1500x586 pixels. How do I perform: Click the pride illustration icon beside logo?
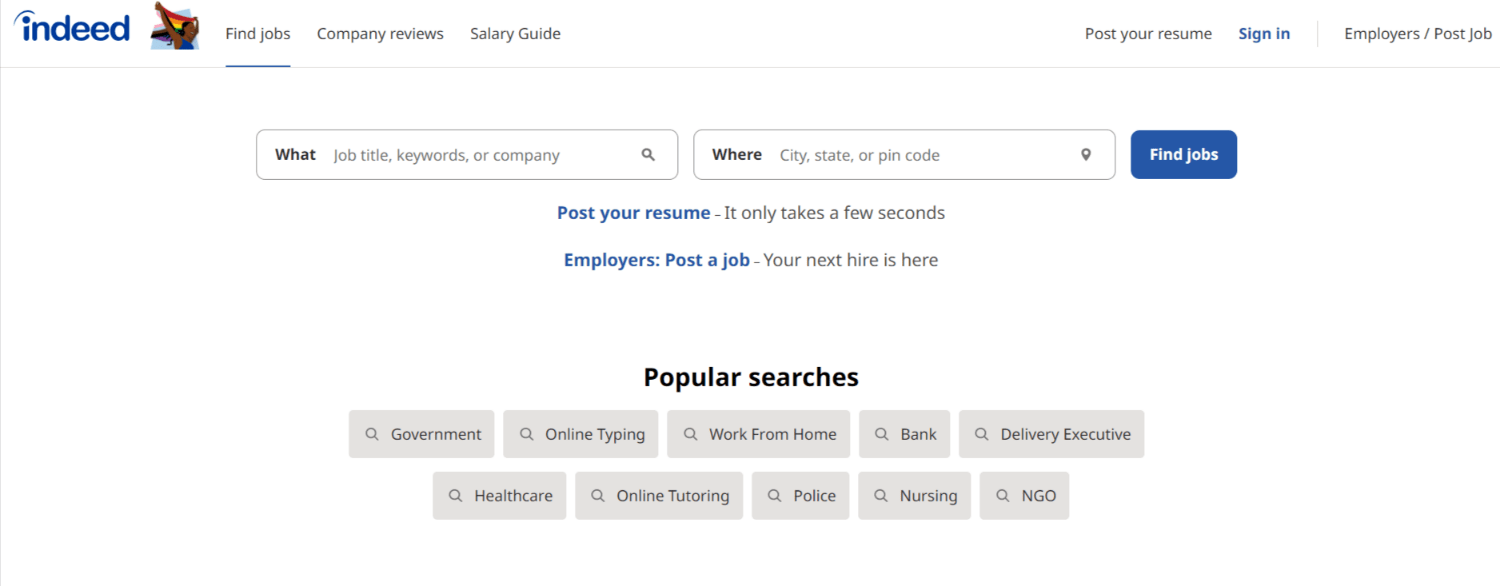(175, 27)
